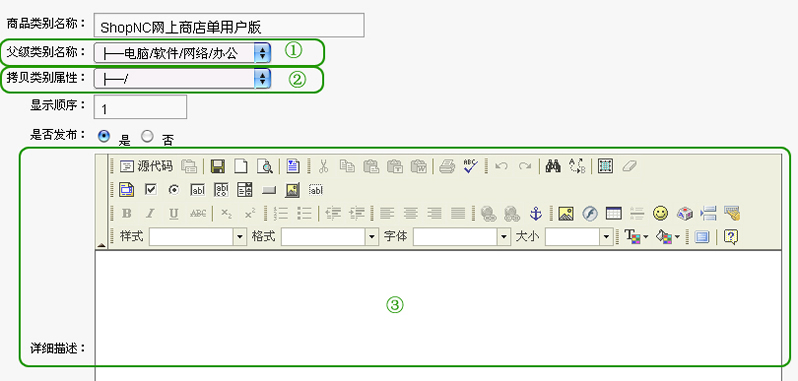Insert Flash content icon
Screen dimensions: 798x381
[x=589, y=214]
